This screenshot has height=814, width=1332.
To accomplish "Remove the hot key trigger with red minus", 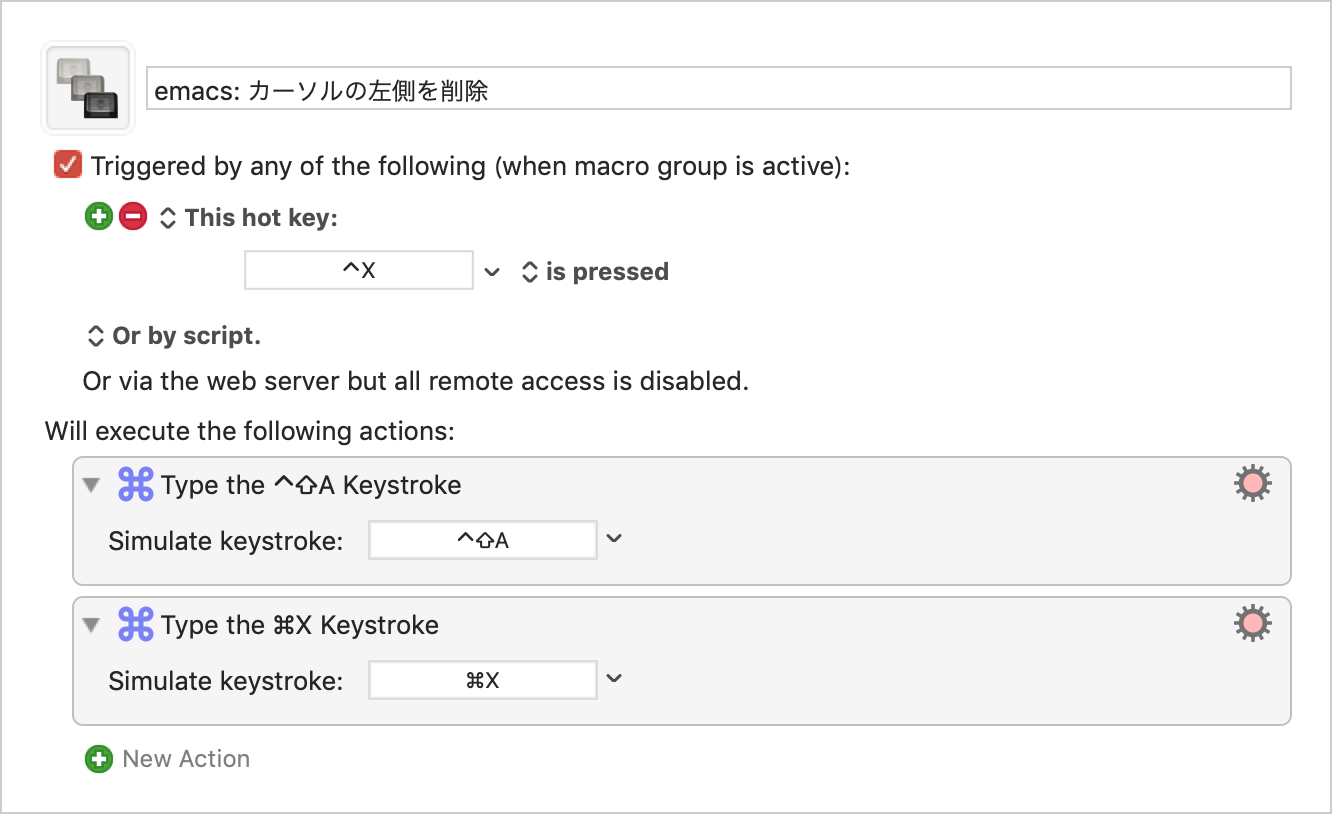I will coord(132,217).
